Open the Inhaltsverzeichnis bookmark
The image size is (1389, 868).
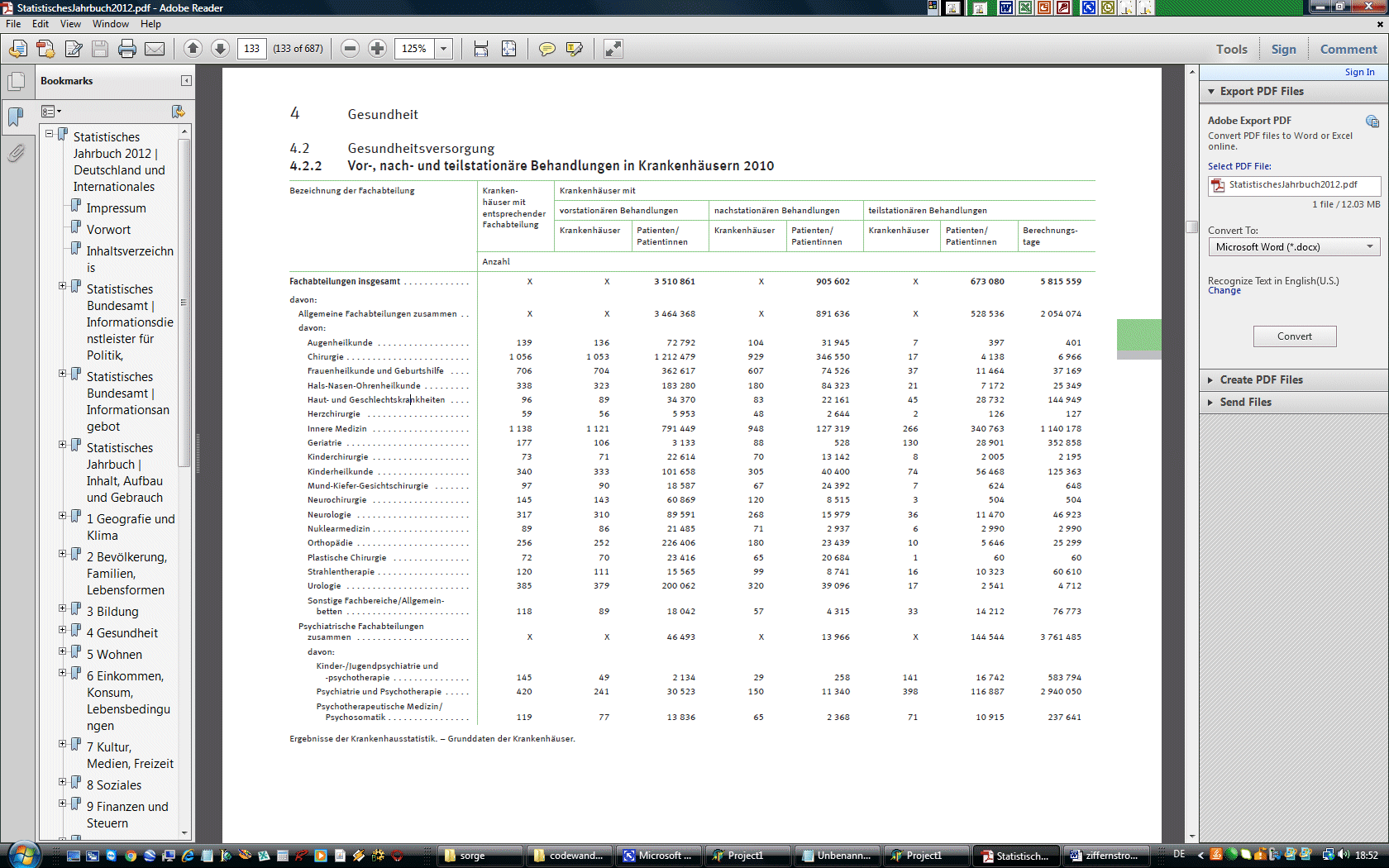click(130, 260)
